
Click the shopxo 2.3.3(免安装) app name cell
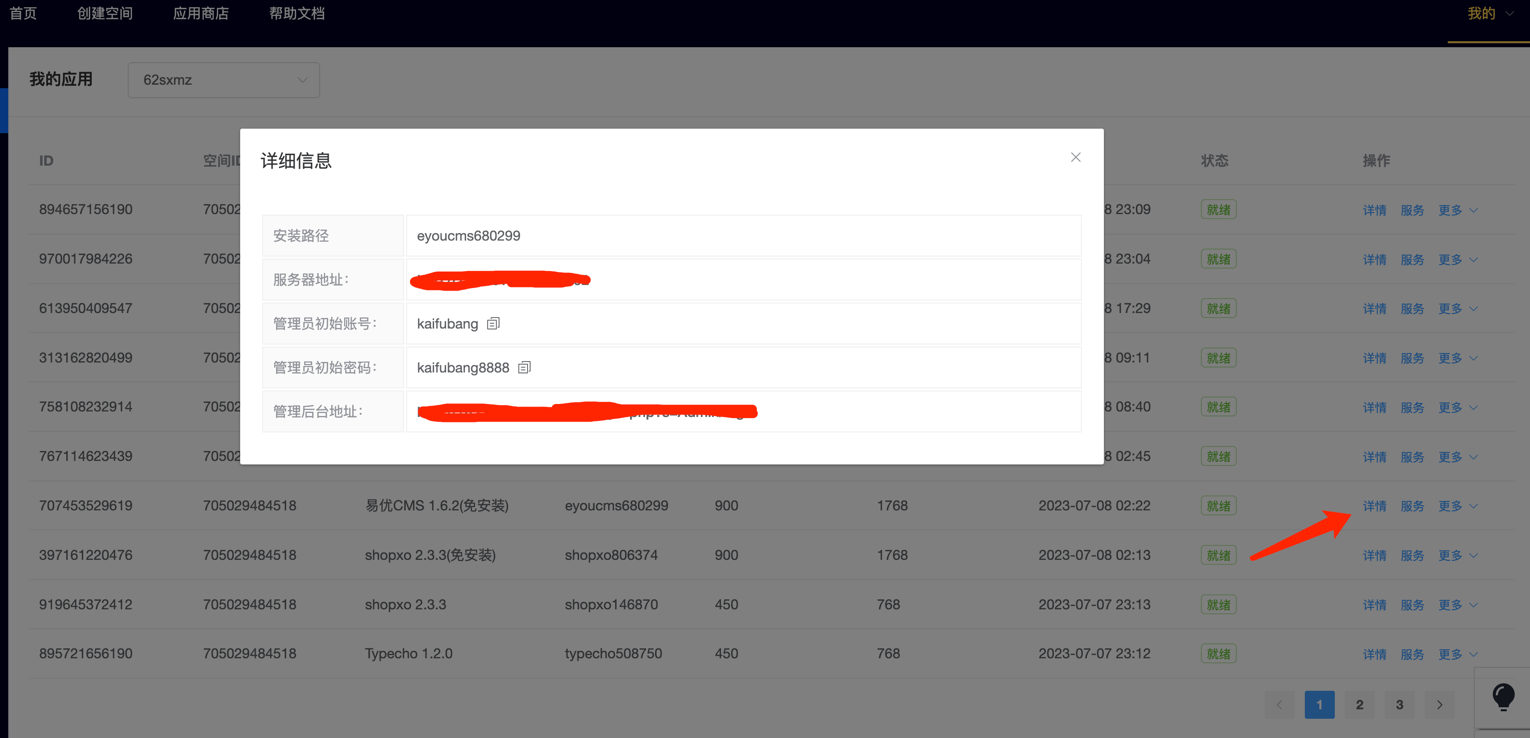pos(430,555)
